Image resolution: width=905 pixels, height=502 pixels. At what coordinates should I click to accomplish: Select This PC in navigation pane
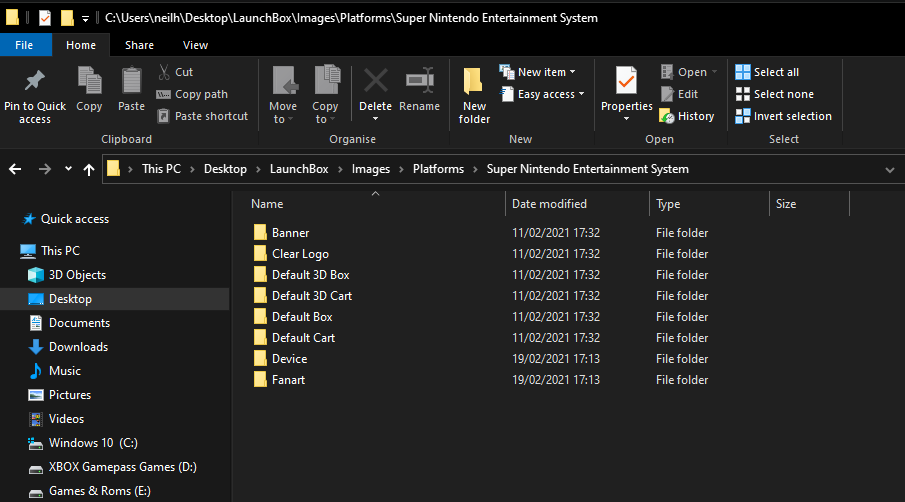(x=50, y=250)
